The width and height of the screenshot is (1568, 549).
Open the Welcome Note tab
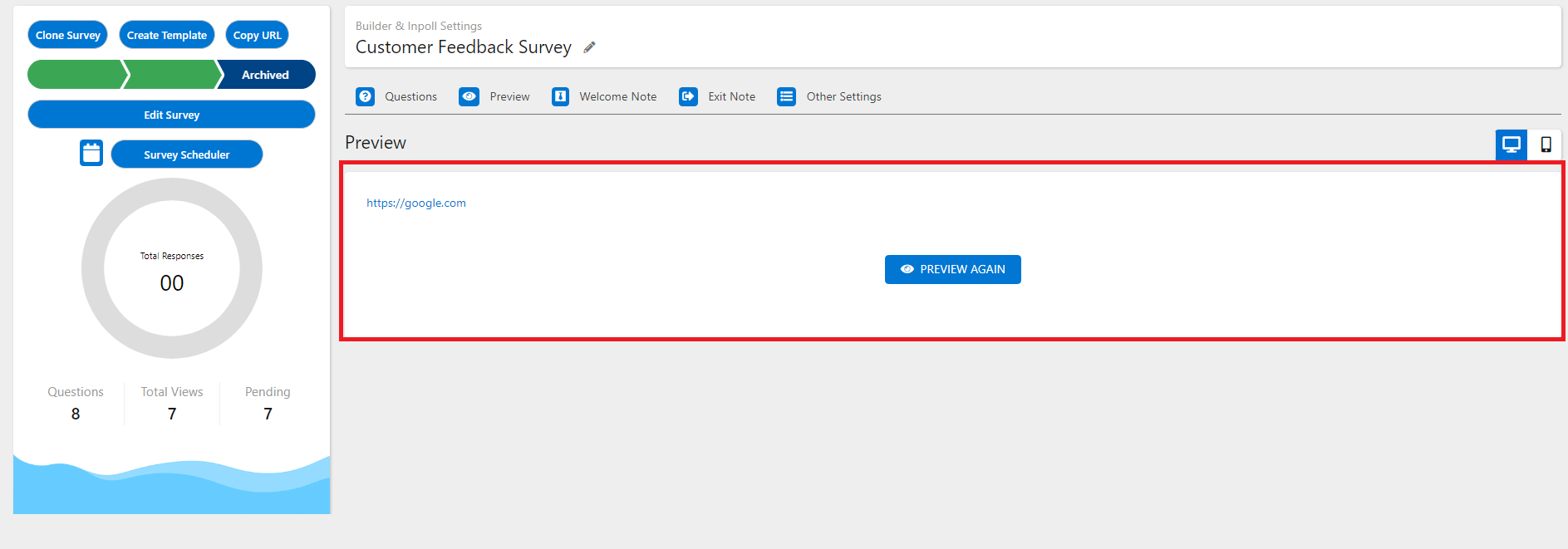604,96
